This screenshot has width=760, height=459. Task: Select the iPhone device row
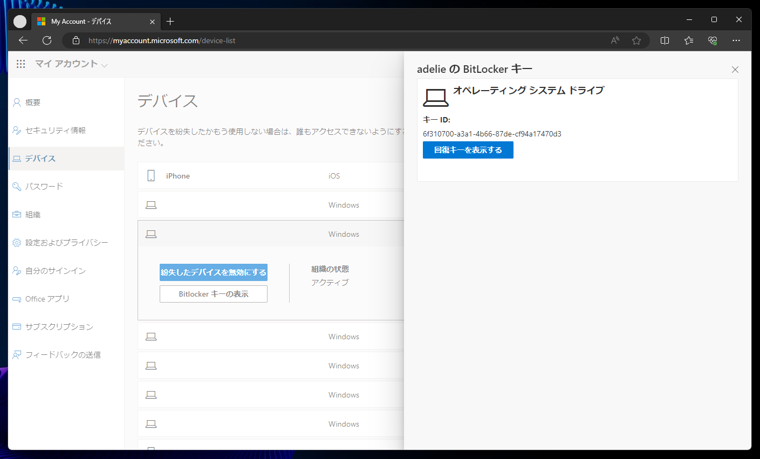pyautogui.click(x=270, y=175)
